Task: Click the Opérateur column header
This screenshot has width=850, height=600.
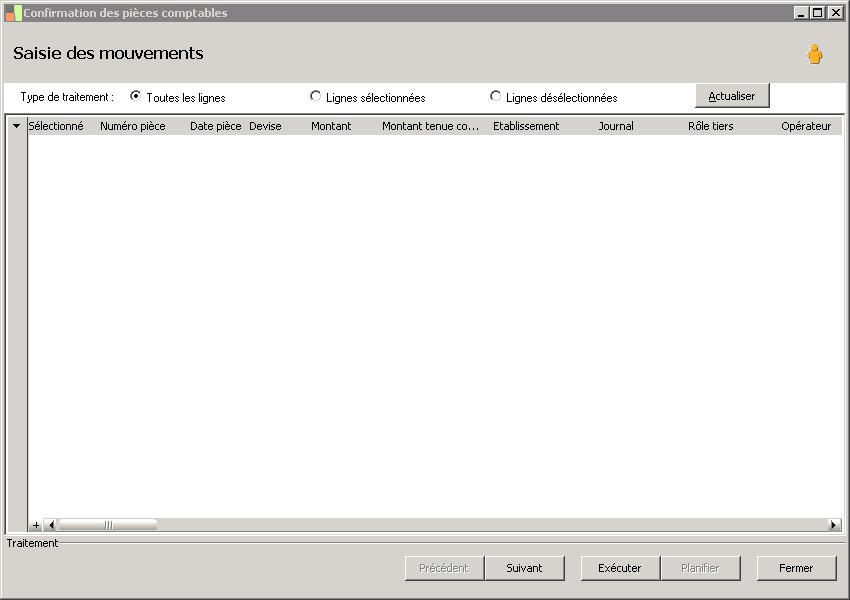Action: pyautogui.click(x=806, y=126)
